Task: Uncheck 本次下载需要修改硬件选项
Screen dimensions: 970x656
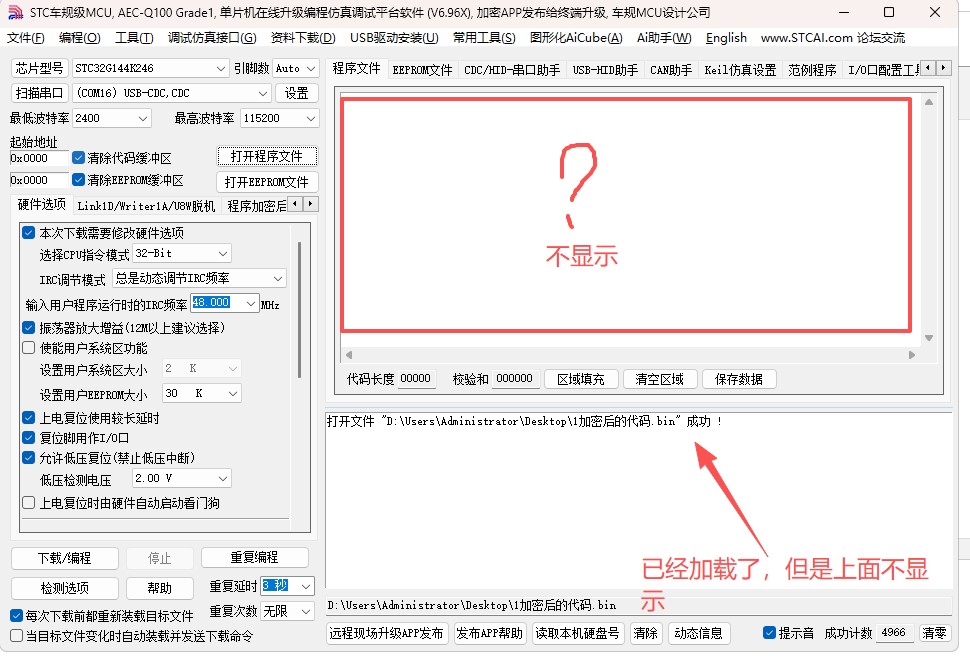Action: click(28, 233)
